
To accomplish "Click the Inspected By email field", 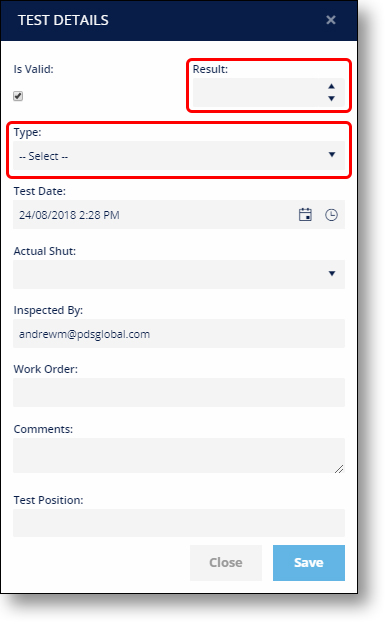I will point(179,333).
